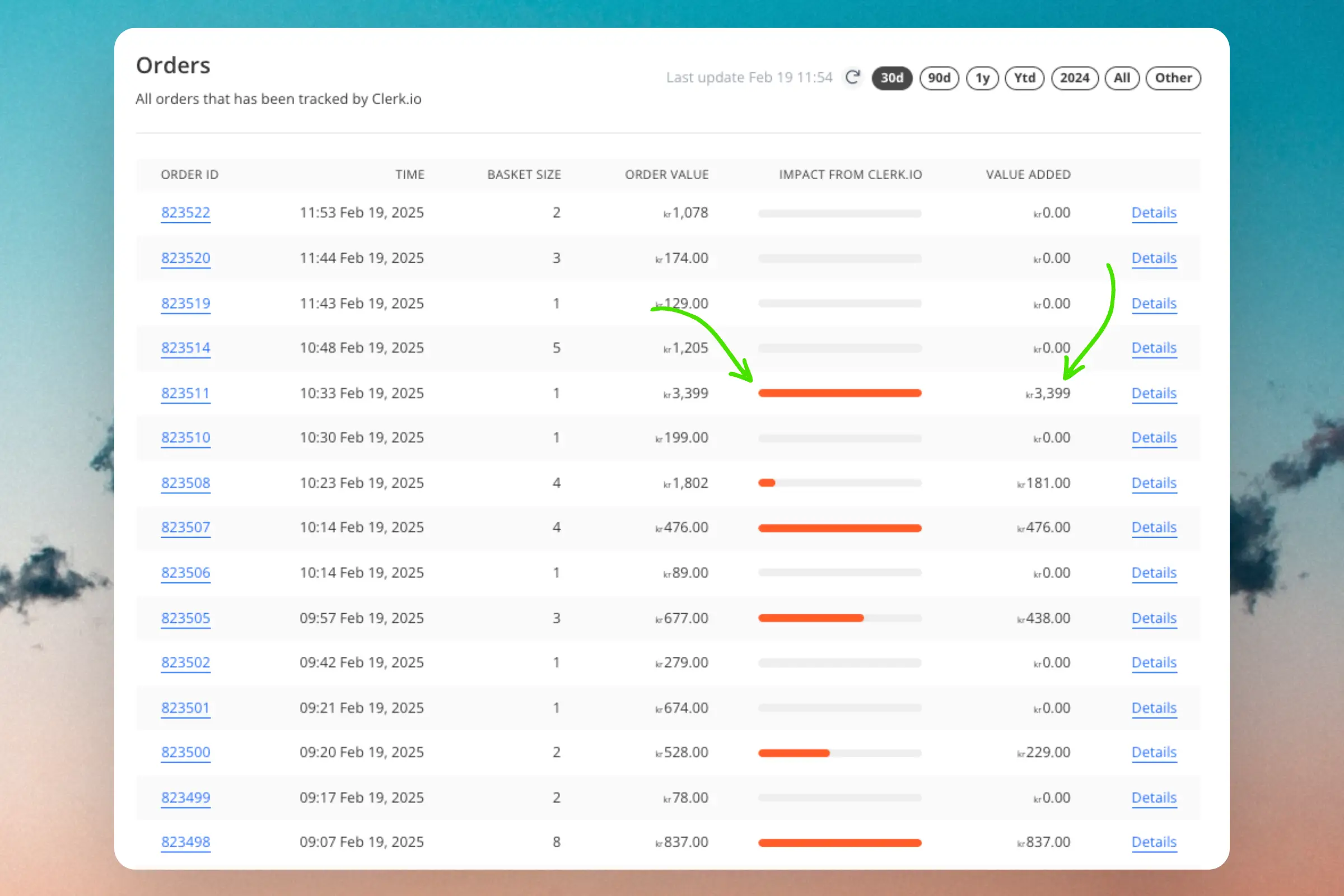Screen dimensions: 1344x896
Task: Open order 823511 link
Action: click(186, 393)
